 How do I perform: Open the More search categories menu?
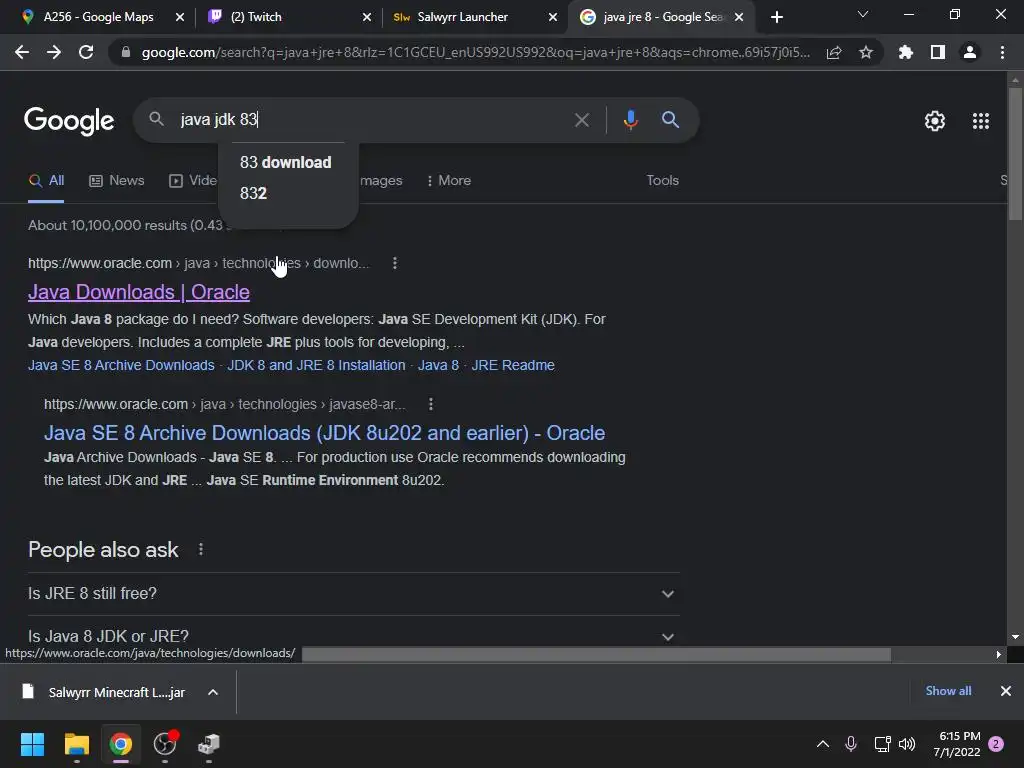(449, 181)
